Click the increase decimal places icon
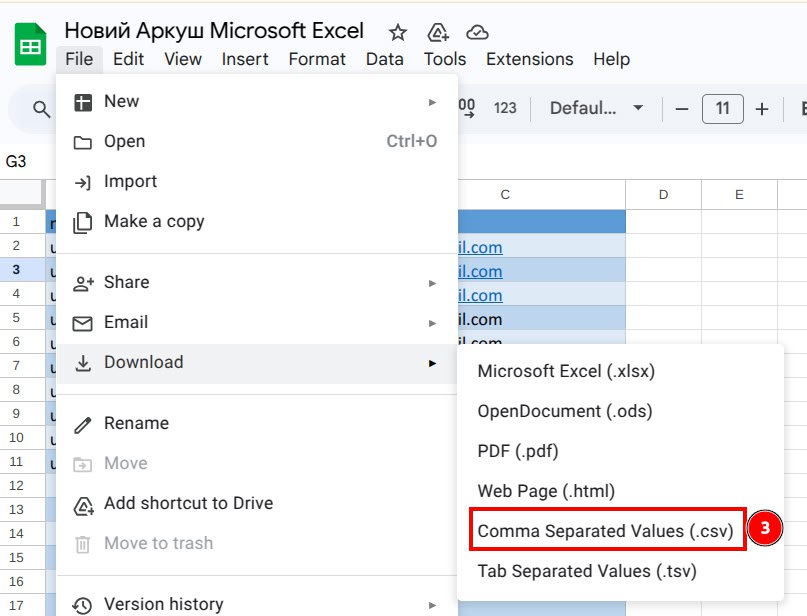This screenshot has height=616, width=807. point(466,108)
